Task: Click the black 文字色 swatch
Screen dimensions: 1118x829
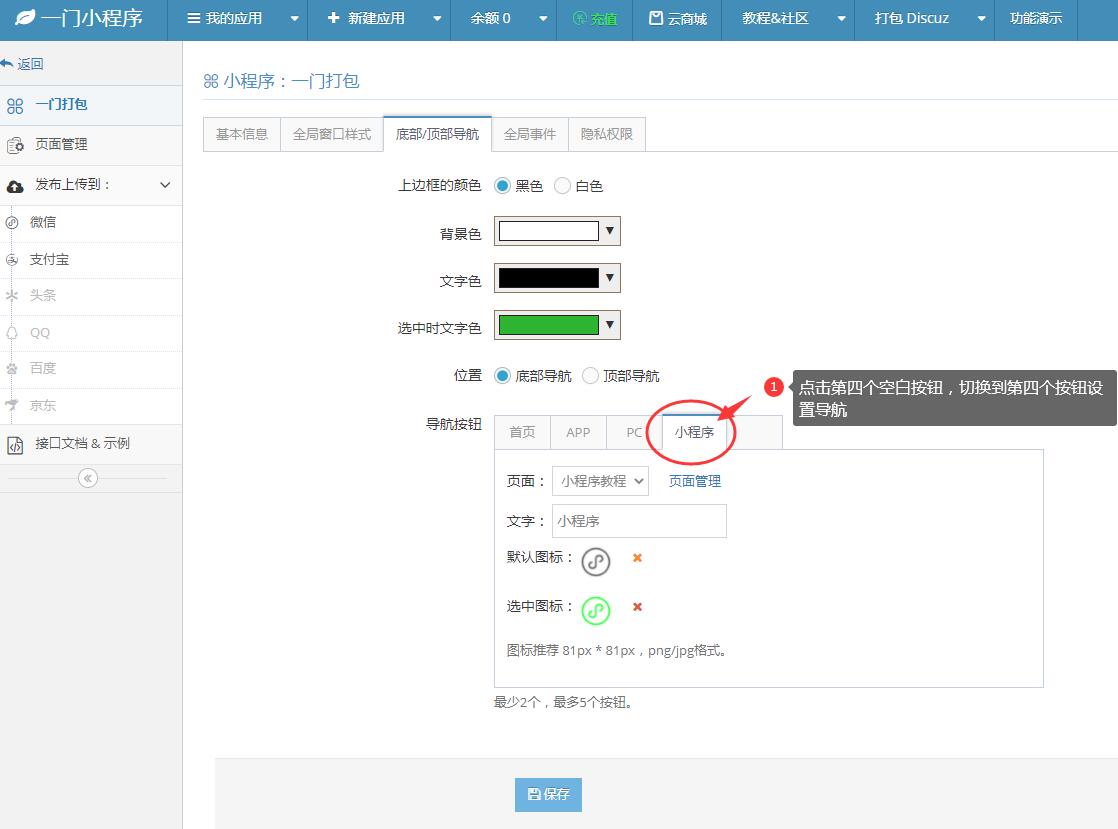Action: point(548,278)
